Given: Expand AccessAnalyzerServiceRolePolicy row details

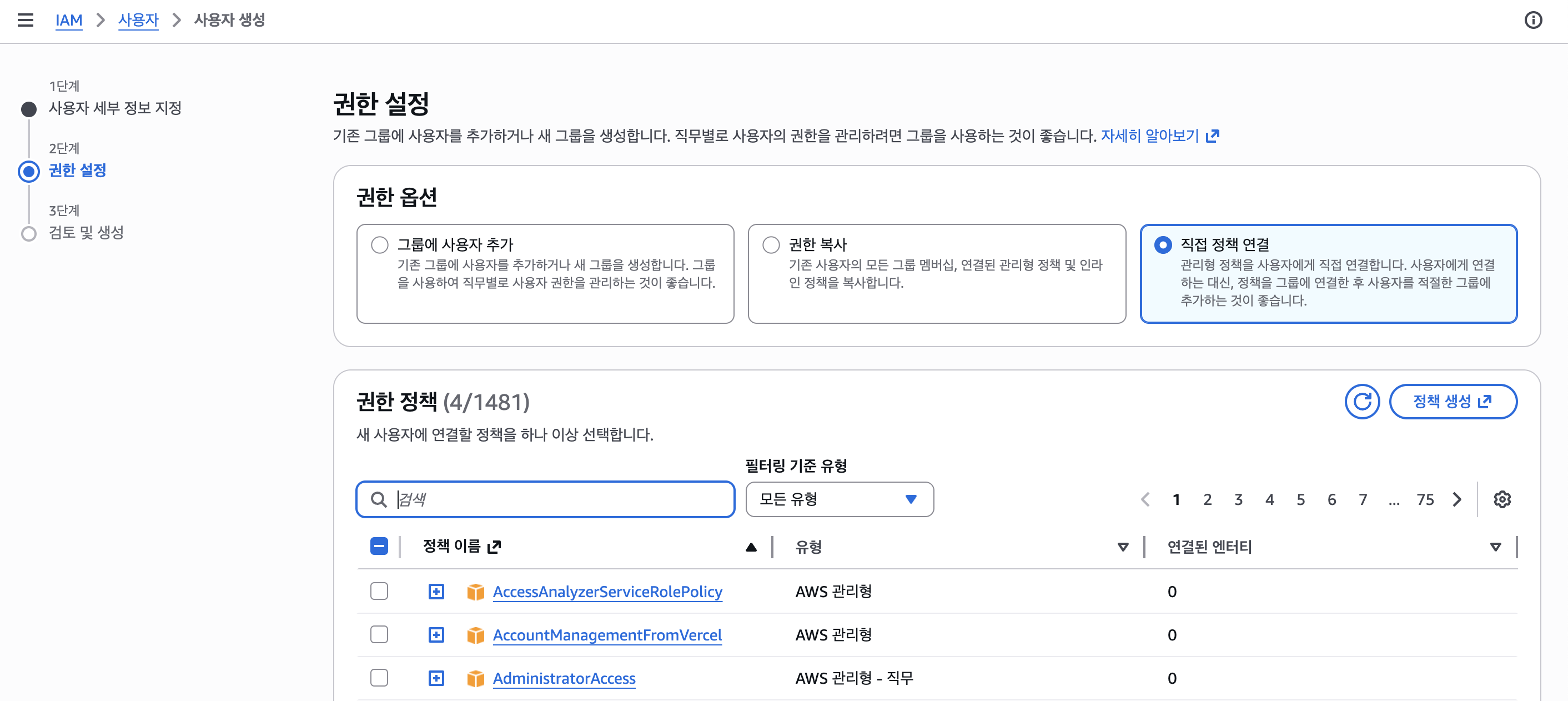Looking at the screenshot, I should (x=436, y=592).
